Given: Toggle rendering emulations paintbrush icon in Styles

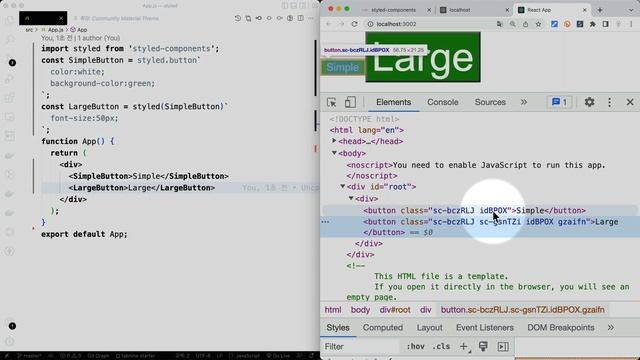Looking at the screenshot, I should pyautogui.click(x=483, y=347).
